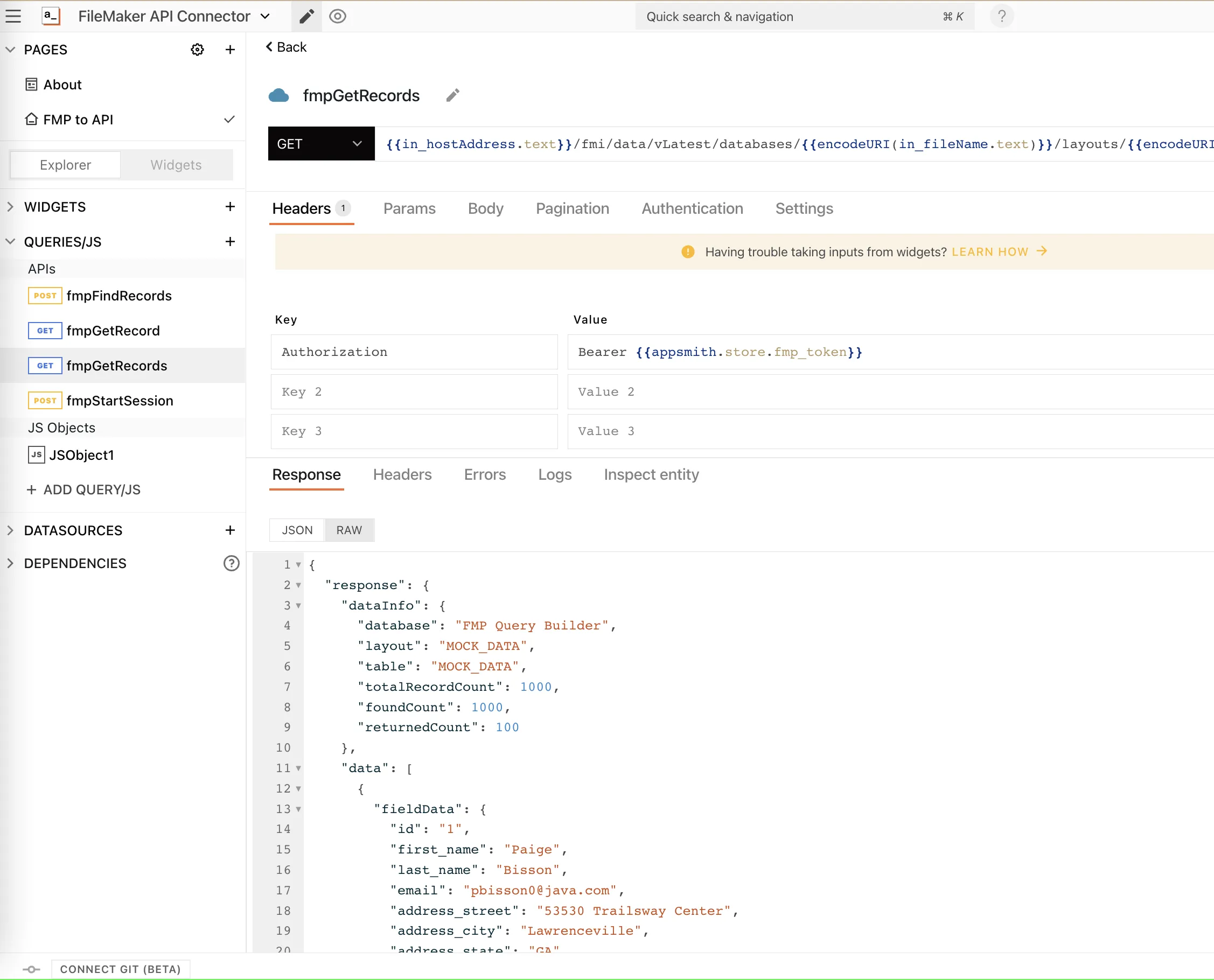Rename fmpGetRecords via pencil icon
The width and height of the screenshot is (1214, 980).
[x=452, y=95]
